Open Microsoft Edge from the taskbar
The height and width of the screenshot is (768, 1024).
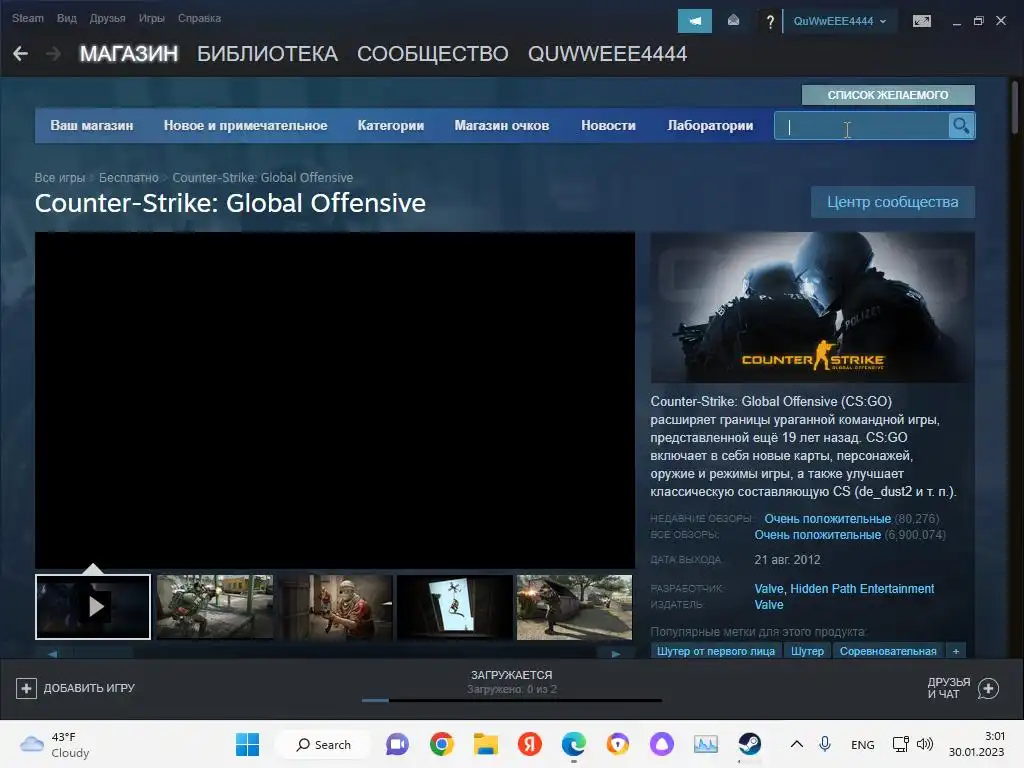point(573,744)
